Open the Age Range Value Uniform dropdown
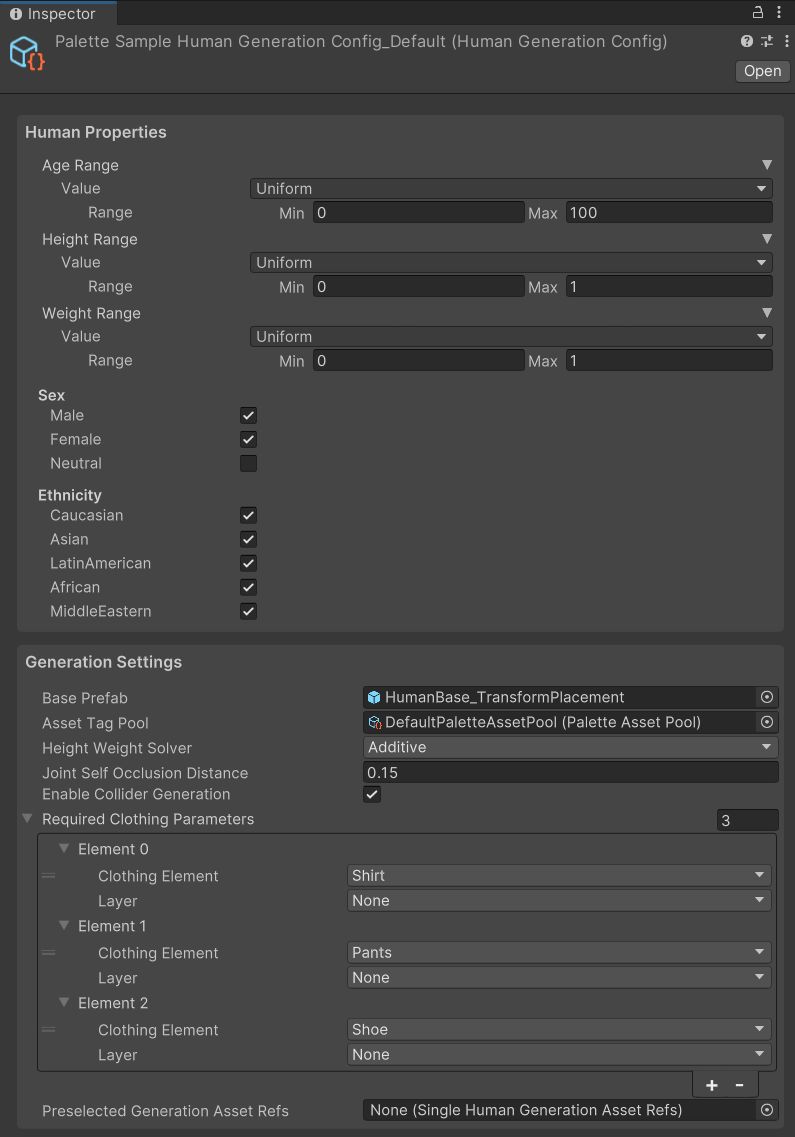The image size is (795, 1137). 511,189
